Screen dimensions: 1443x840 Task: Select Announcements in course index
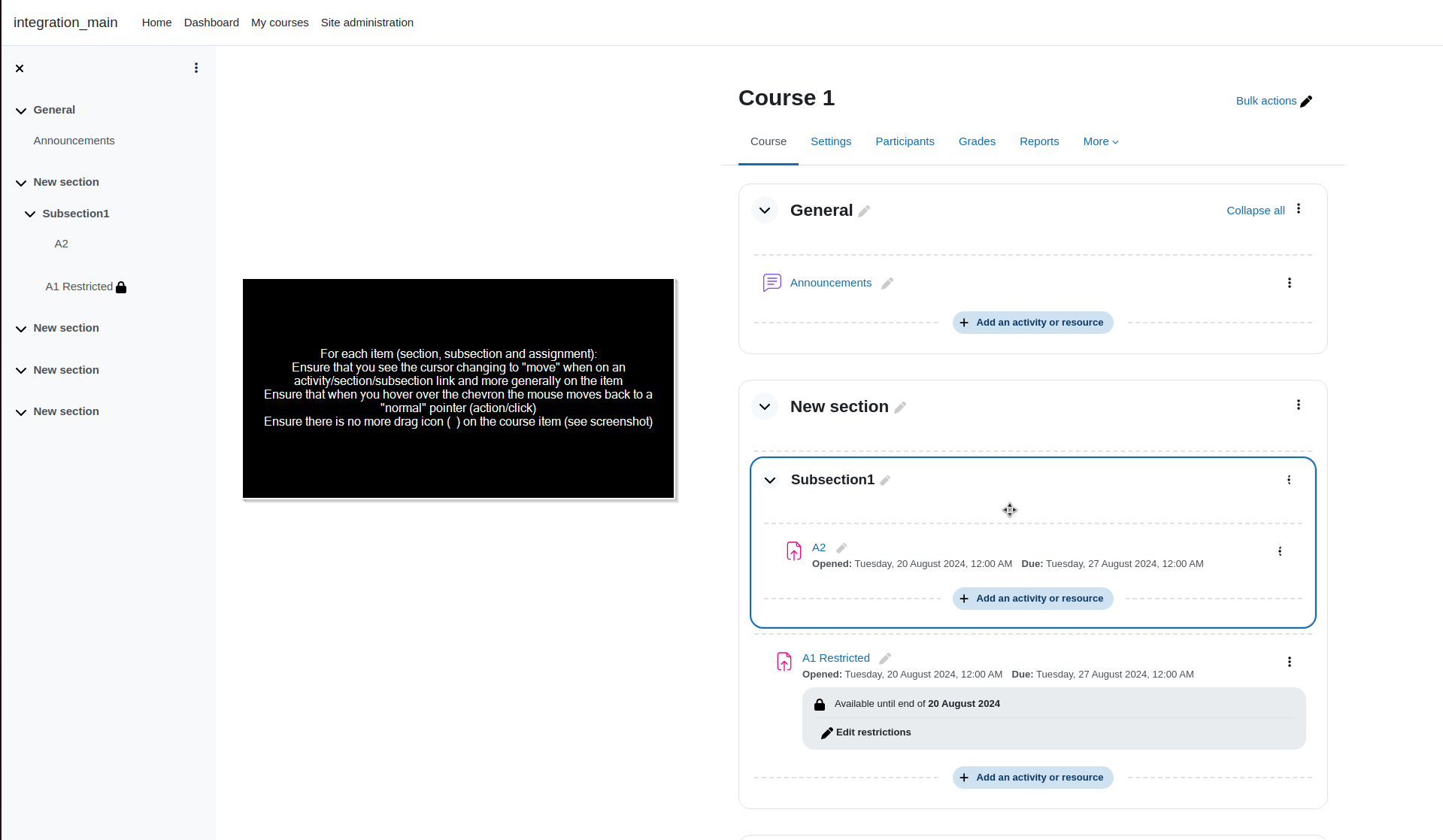[x=74, y=141]
